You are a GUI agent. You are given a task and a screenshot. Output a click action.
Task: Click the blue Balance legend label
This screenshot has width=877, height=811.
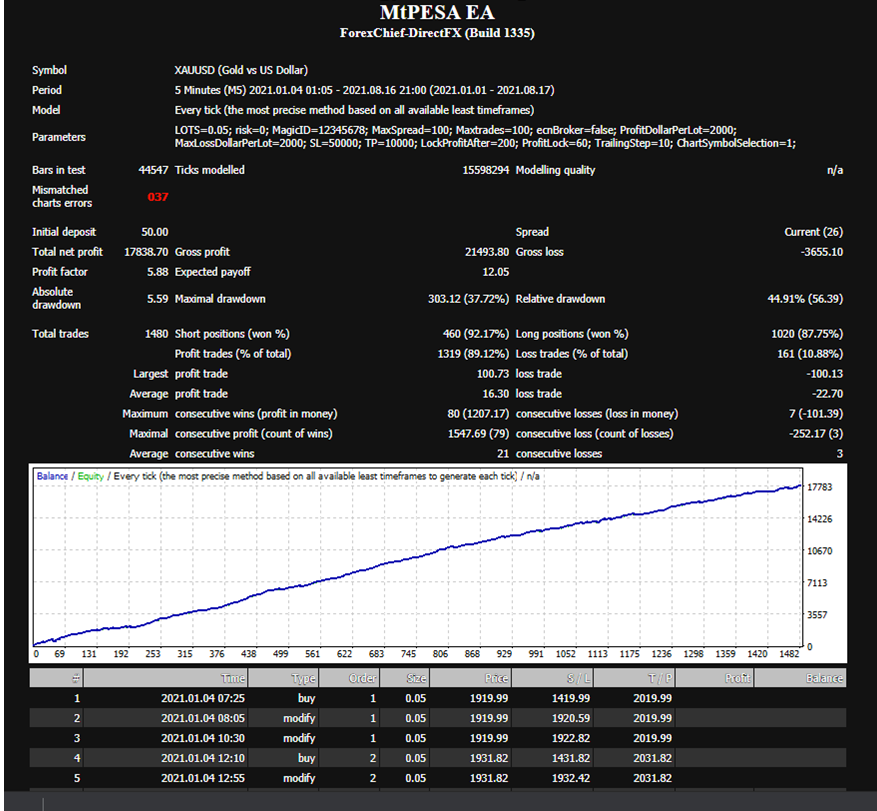pyautogui.click(x=53, y=476)
